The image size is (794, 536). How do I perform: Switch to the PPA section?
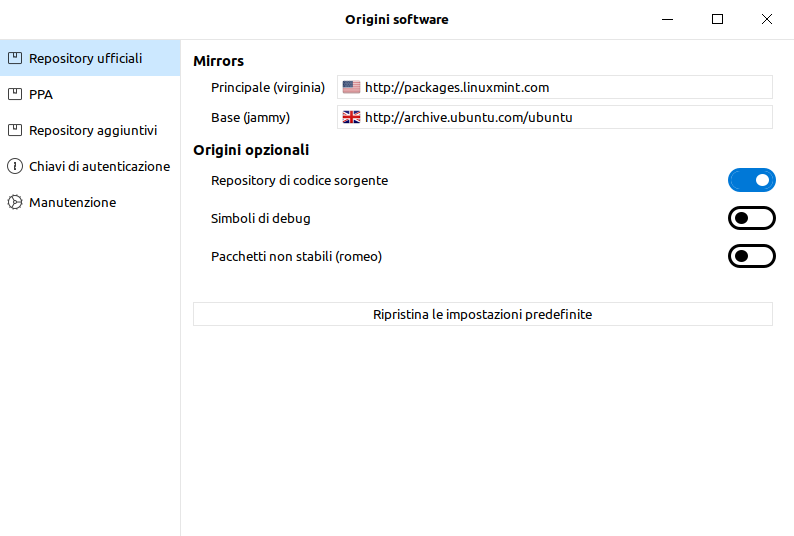point(41,94)
